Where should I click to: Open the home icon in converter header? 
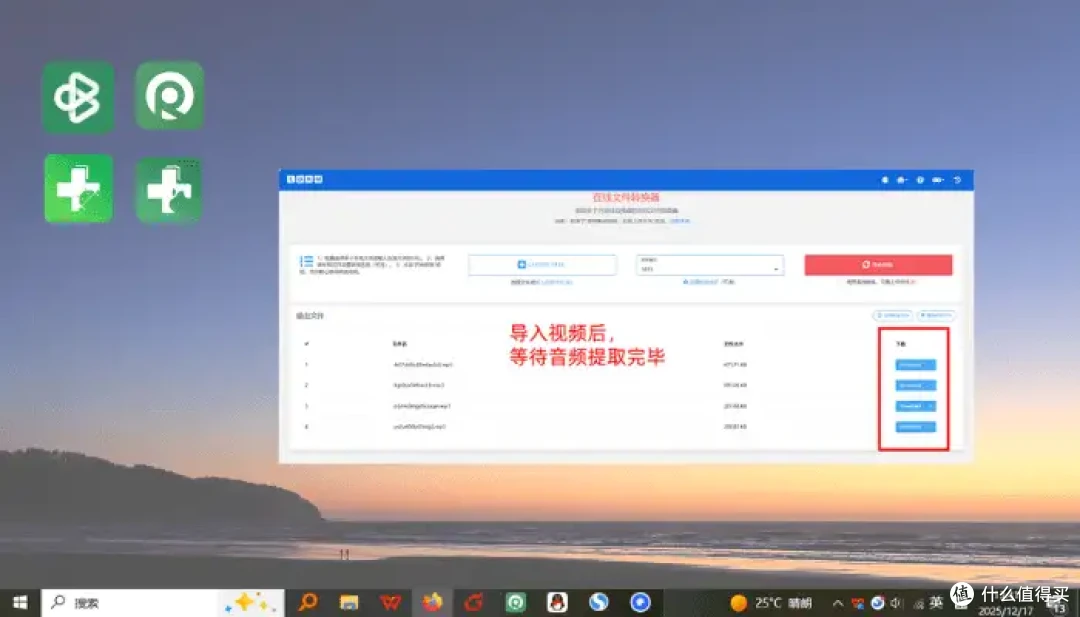902,180
